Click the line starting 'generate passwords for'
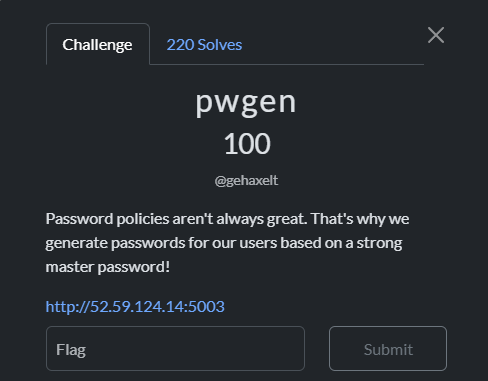 coord(224,243)
